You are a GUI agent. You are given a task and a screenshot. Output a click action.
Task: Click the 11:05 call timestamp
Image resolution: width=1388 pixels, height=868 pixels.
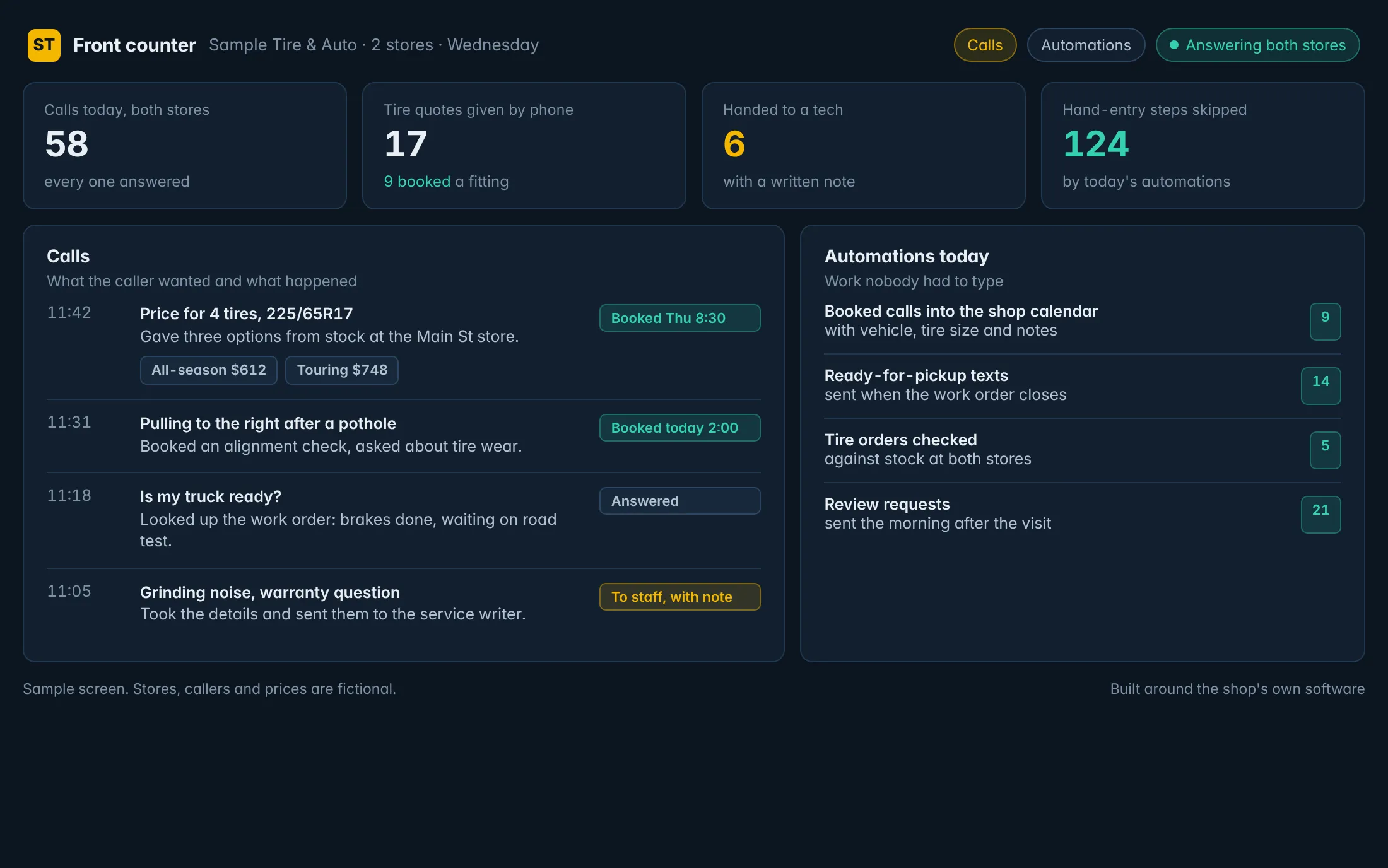69,592
